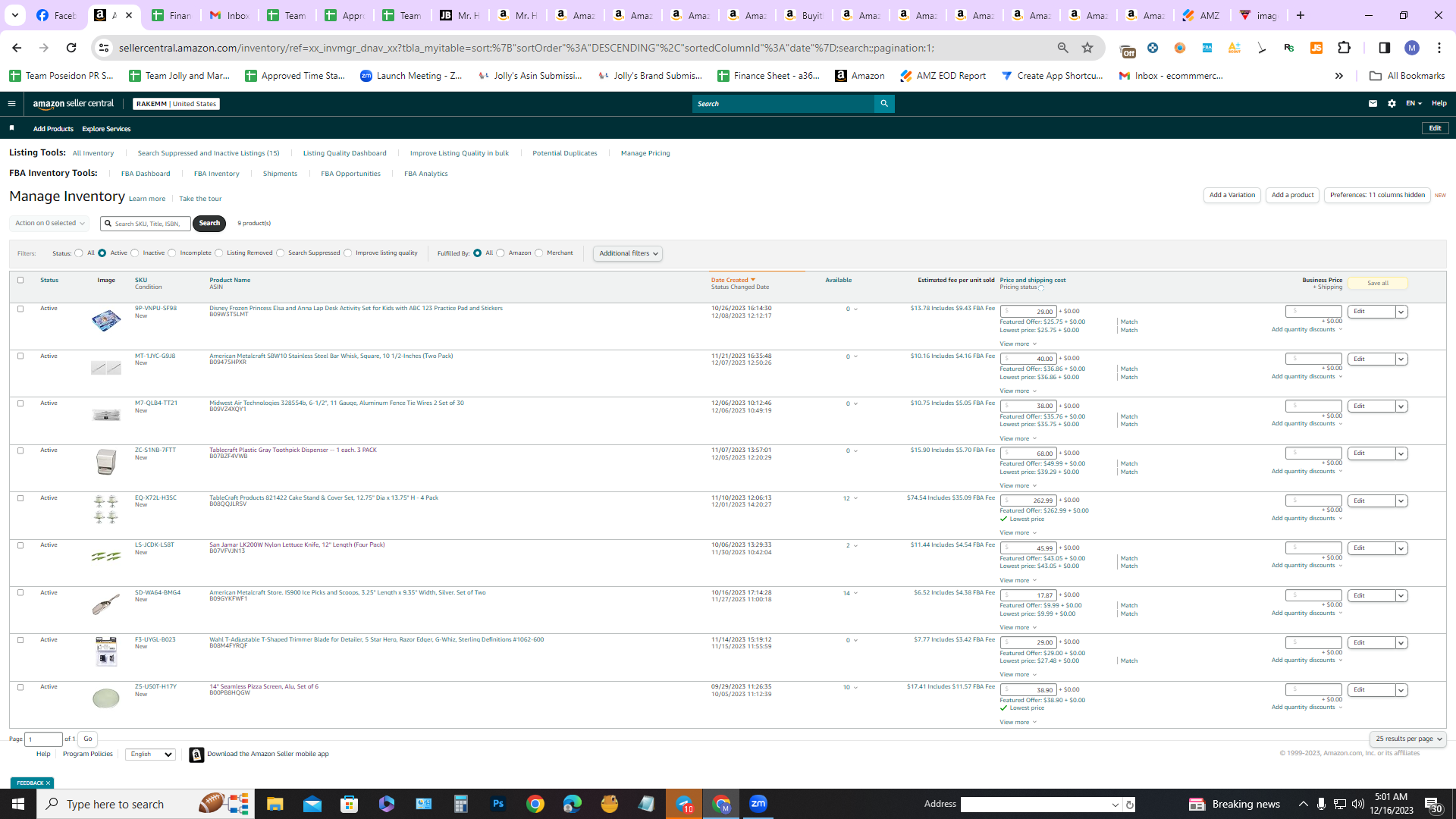
Task: Open the 25 results per page dropdown
Action: (1408, 739)
